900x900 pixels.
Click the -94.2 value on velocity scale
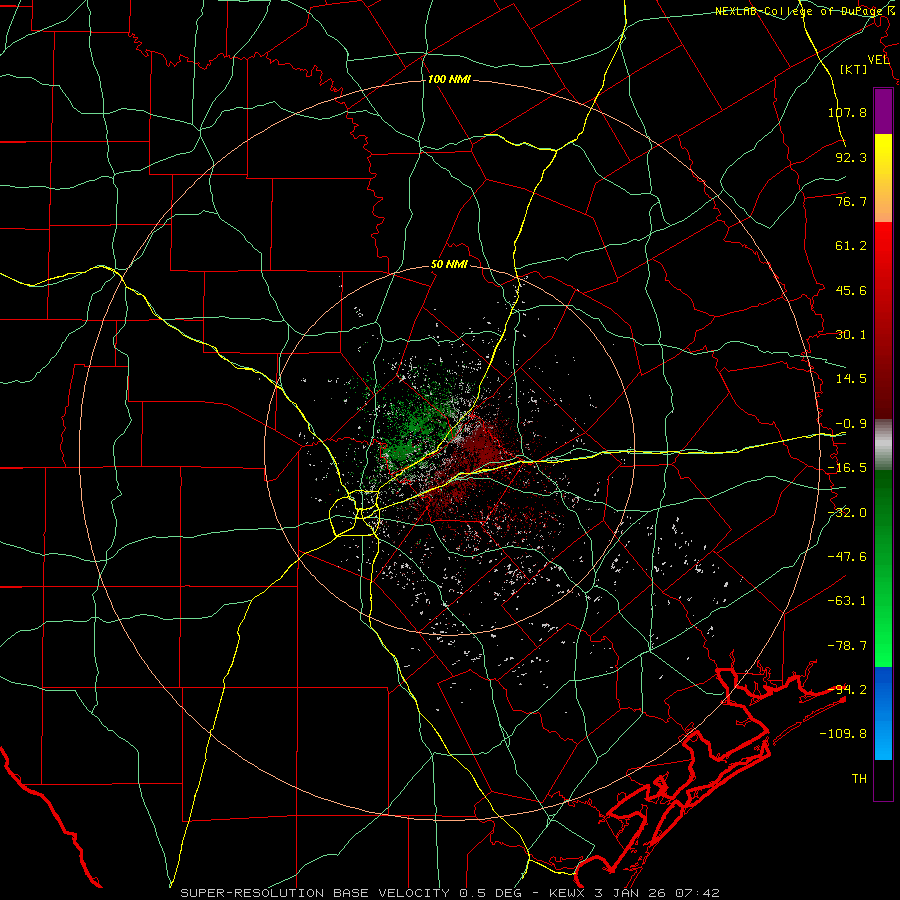[847, 689]
